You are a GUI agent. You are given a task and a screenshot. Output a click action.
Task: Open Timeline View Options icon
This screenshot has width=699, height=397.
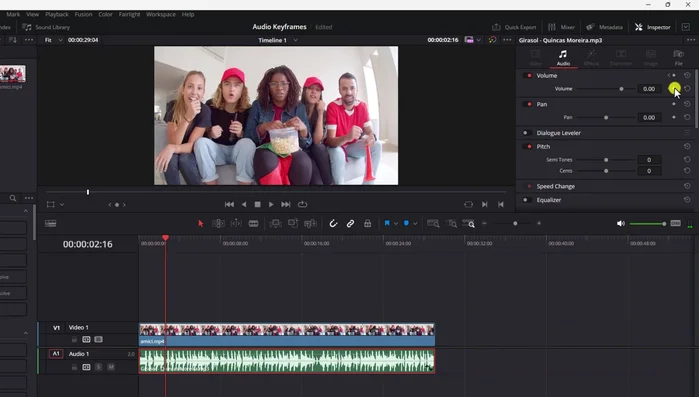[50, 224]
